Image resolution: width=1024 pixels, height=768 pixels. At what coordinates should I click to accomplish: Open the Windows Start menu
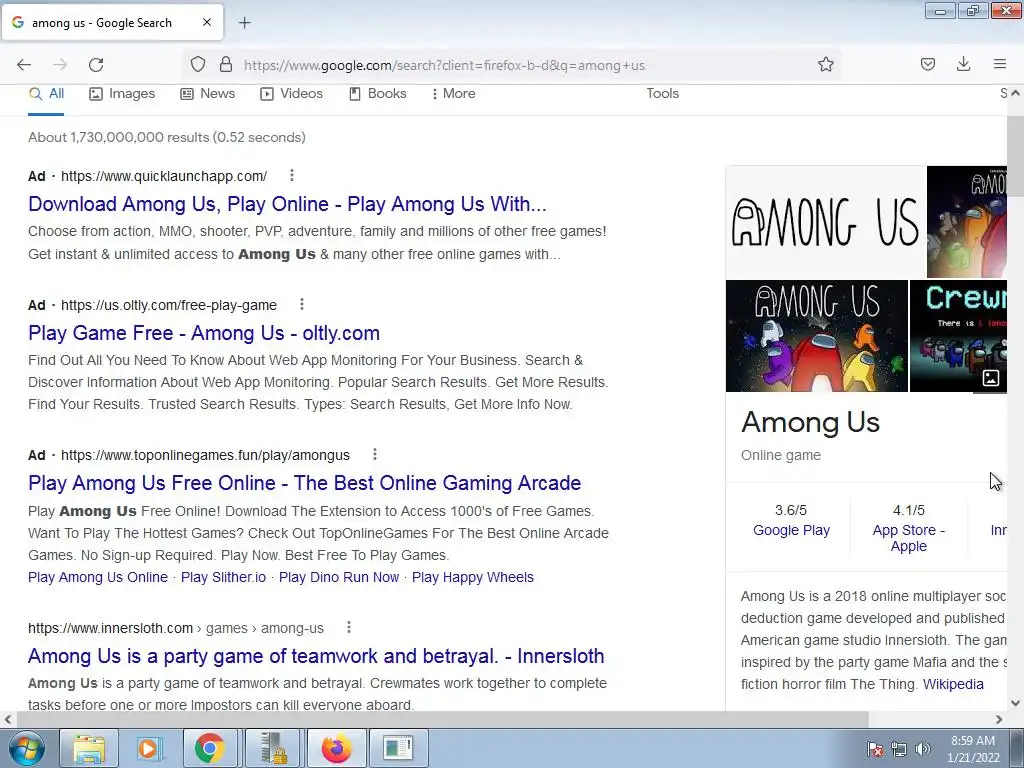point(27,748)
